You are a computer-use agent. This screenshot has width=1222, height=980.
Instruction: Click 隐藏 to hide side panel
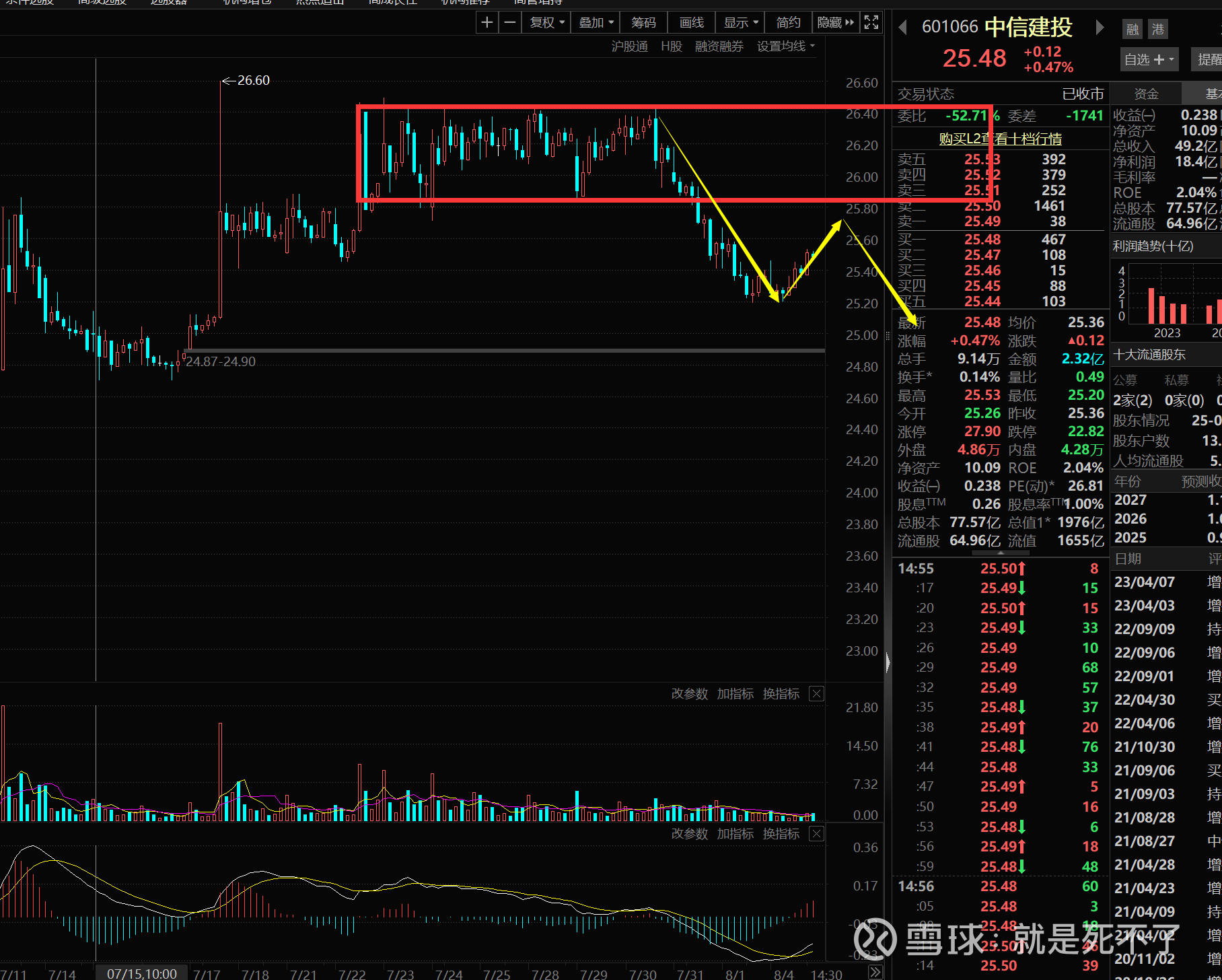point(835,22)
